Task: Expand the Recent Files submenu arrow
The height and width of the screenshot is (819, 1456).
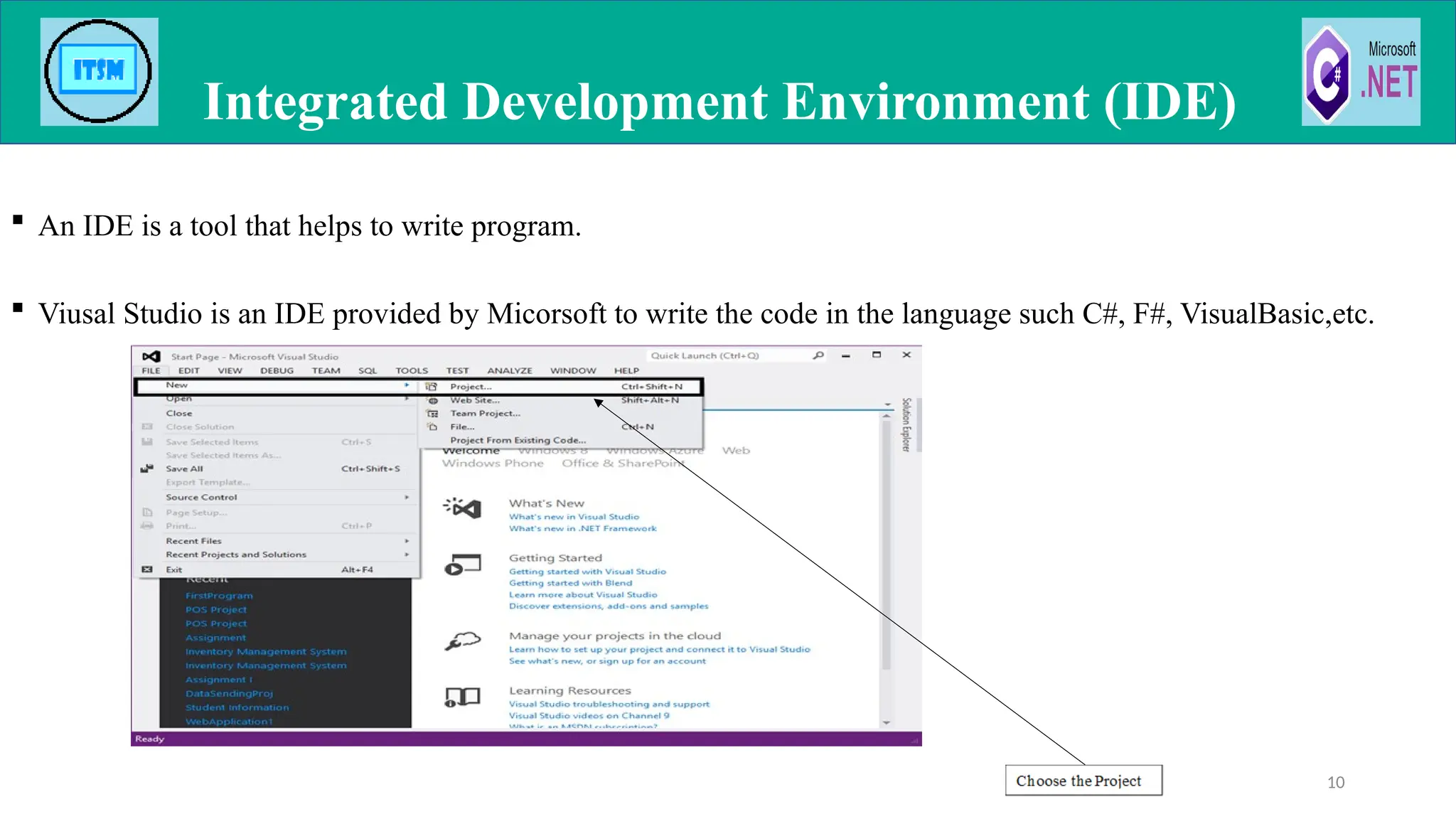Action: coord(407,541)
